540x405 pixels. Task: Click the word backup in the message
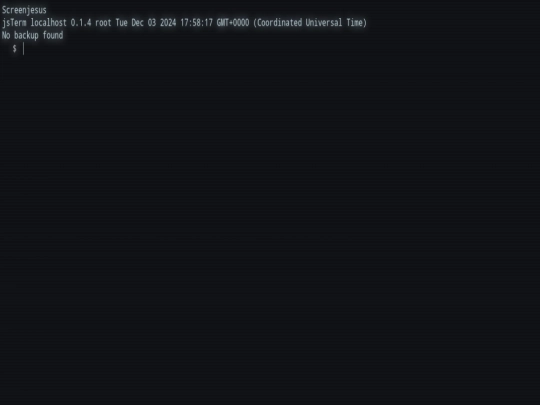tap(26, 35)
